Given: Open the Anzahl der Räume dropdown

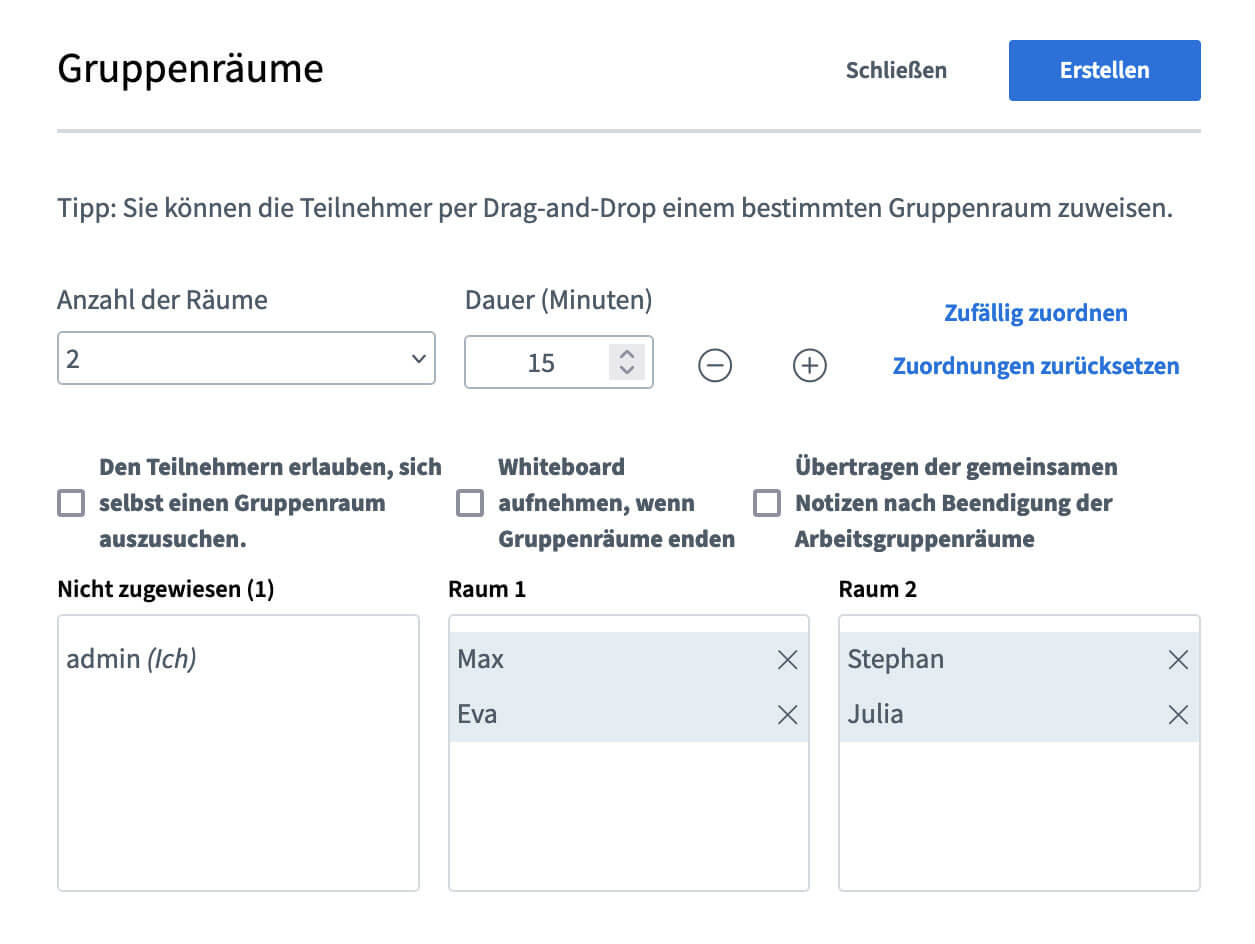Looking at the screenshot, I should [246, 358].
